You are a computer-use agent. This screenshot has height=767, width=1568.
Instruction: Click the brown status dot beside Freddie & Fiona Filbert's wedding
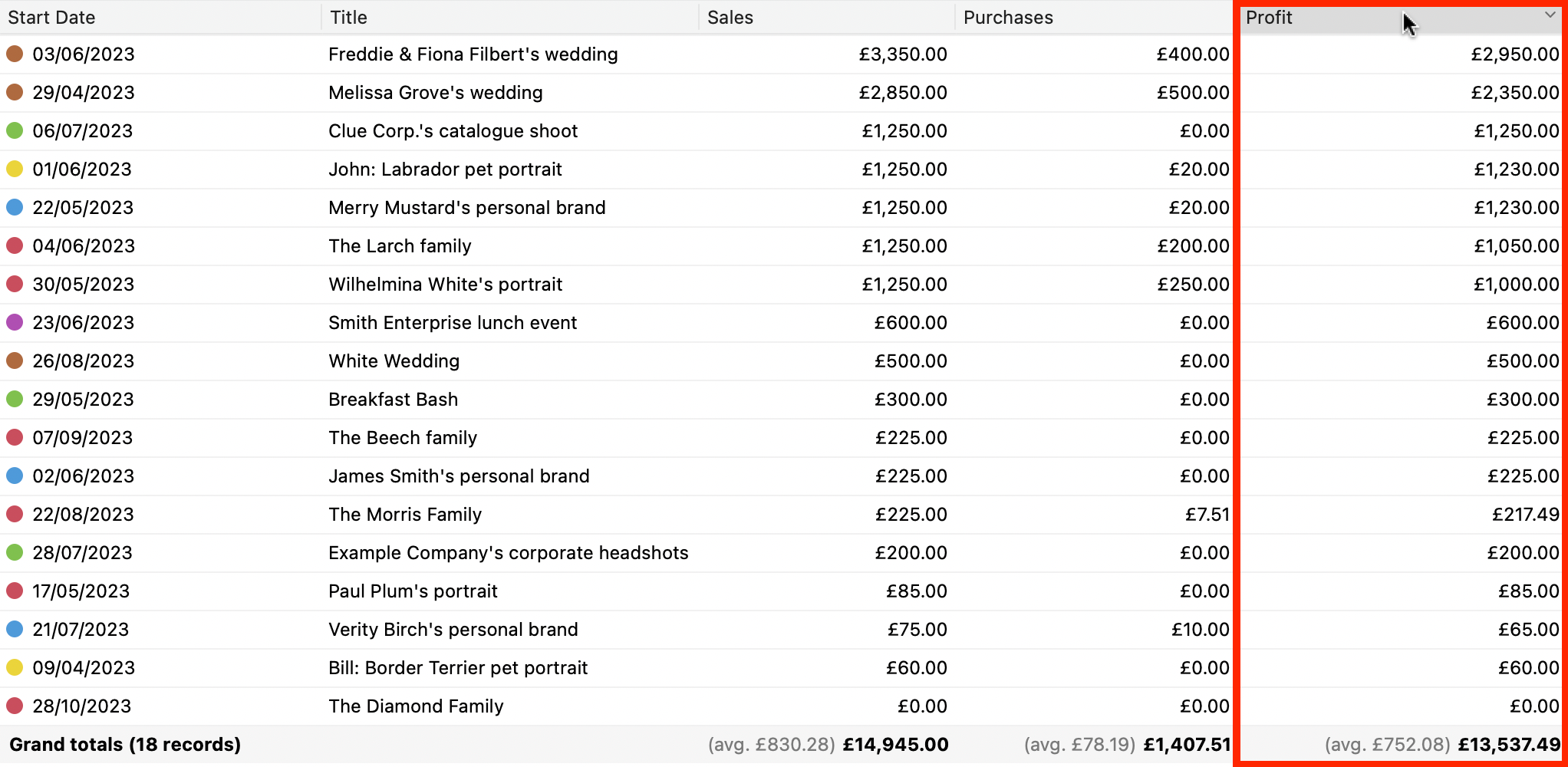(x=15, y=54)
